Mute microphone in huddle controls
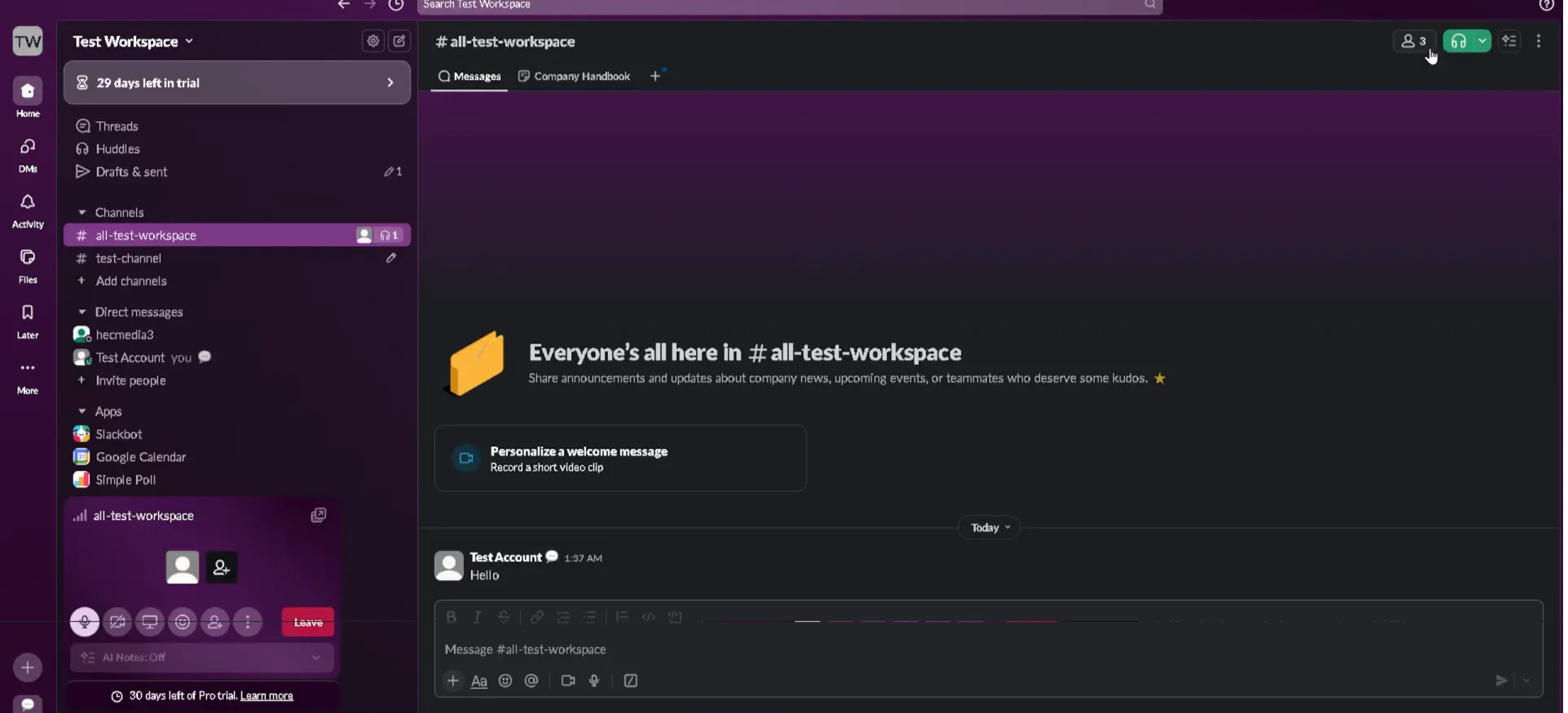 click(x=84, y=622)
